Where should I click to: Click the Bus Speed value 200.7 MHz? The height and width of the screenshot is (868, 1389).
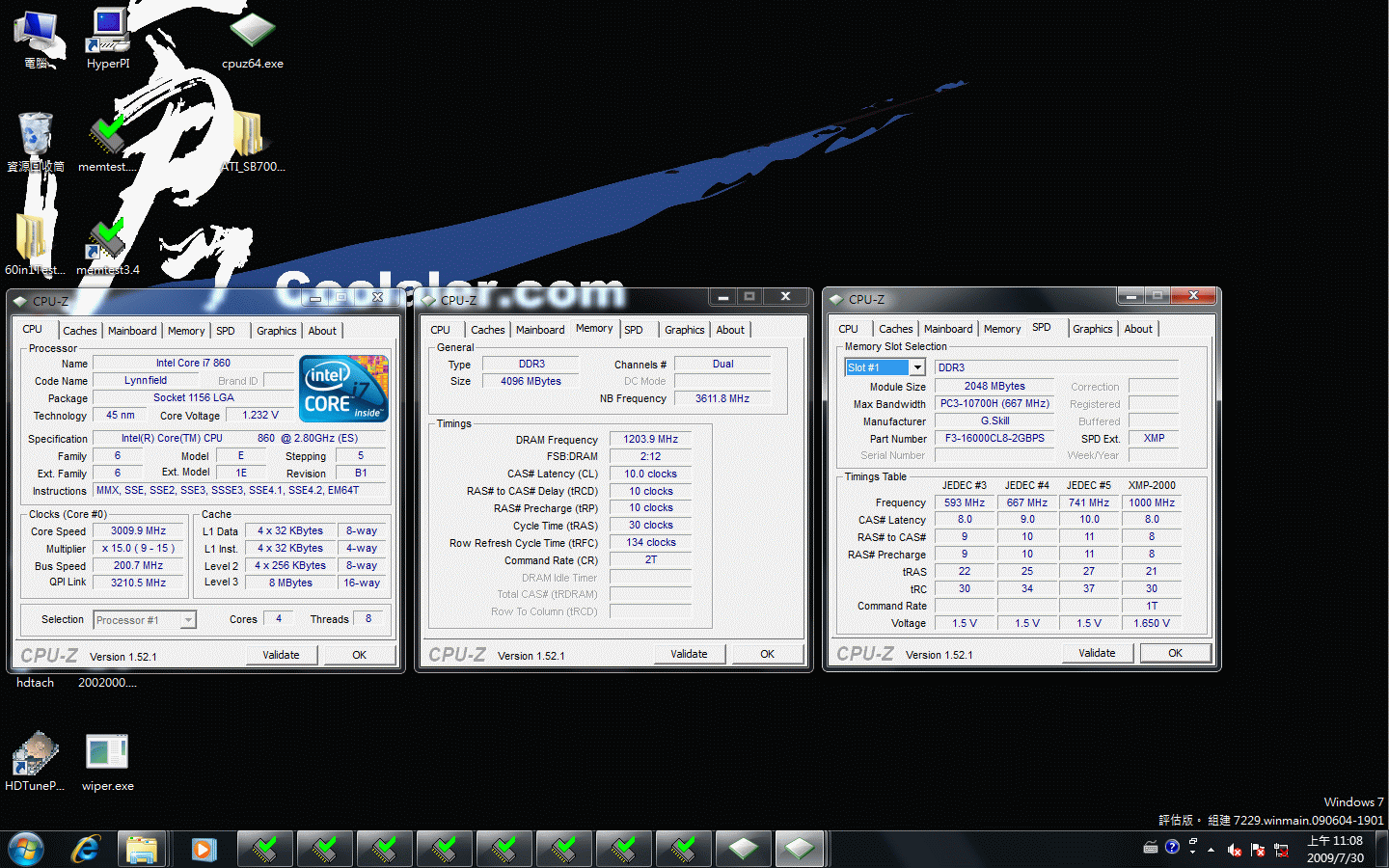coord(138,566)
